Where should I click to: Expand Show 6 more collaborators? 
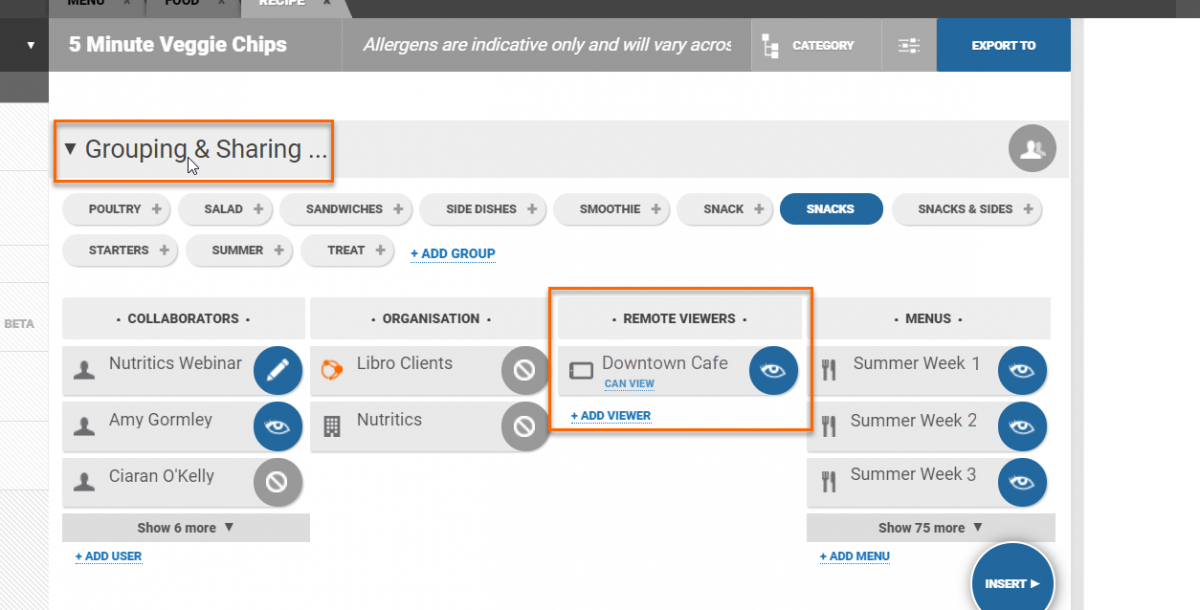[x=185, y=528]
